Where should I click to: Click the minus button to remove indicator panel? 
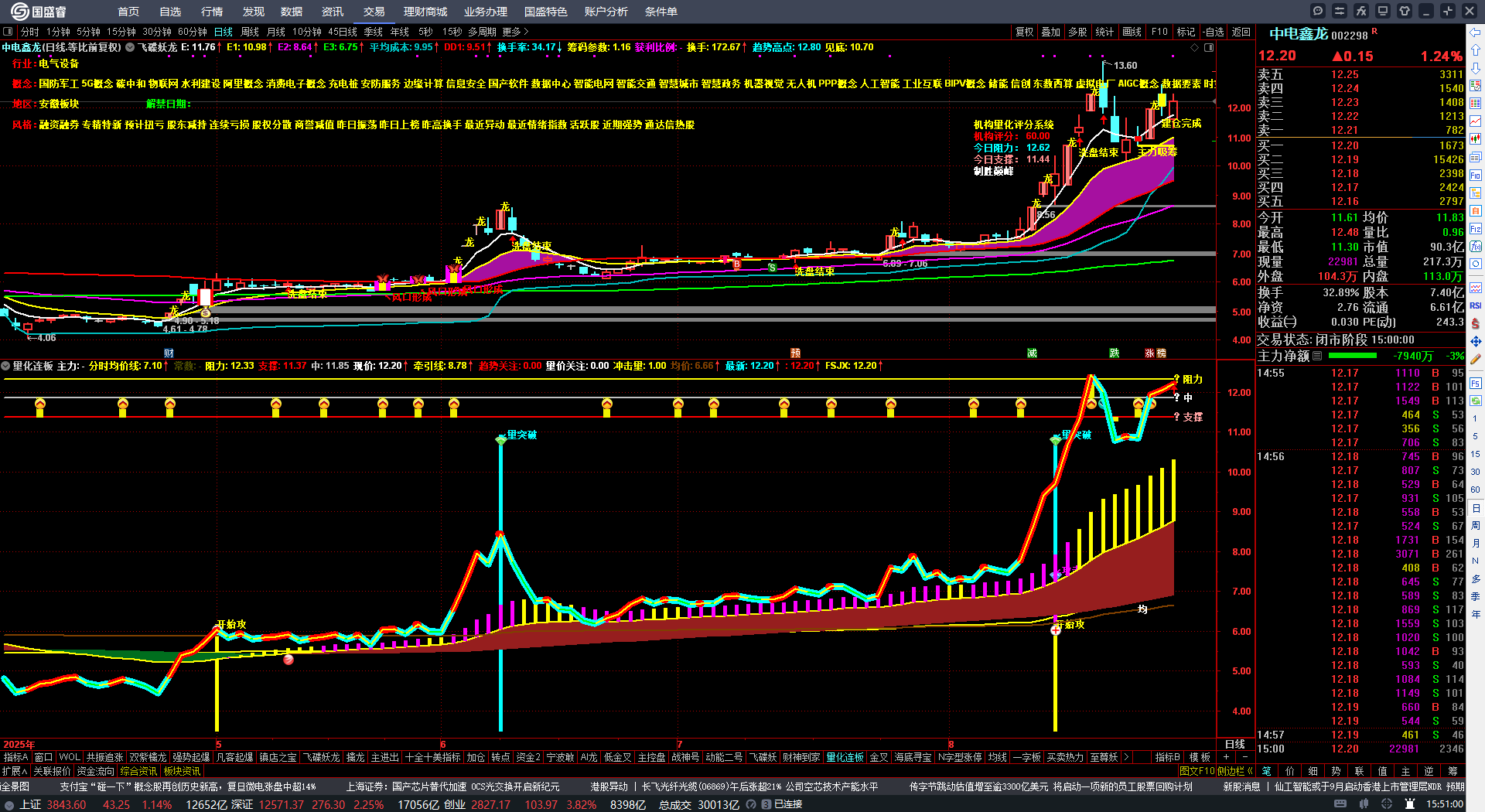[x=1244, y=757]
